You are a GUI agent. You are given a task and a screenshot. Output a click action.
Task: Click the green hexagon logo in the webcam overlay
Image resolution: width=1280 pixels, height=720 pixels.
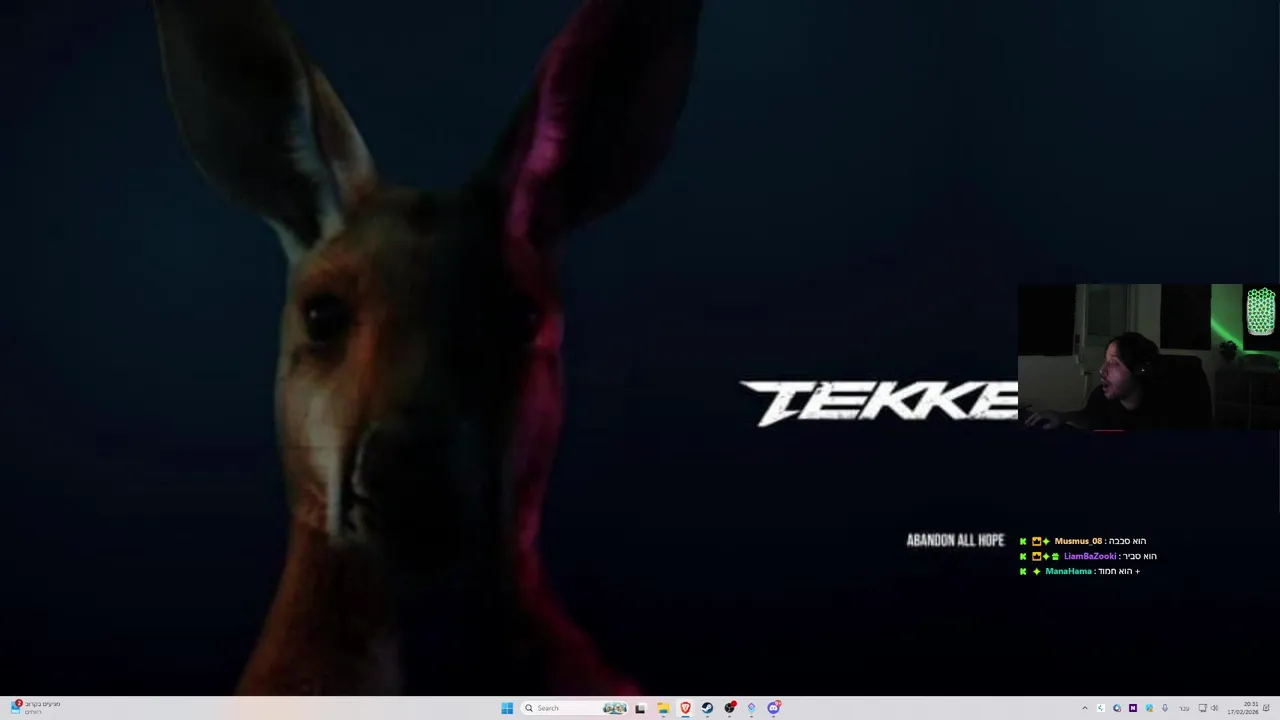click(x=1261, y=311)
